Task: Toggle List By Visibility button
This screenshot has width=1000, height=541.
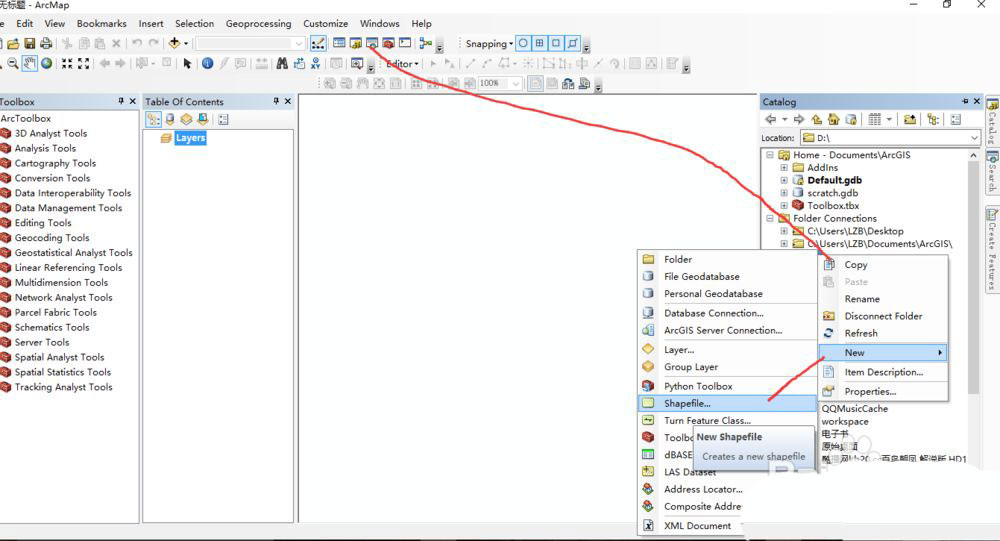Action: [x=186, y=119]
